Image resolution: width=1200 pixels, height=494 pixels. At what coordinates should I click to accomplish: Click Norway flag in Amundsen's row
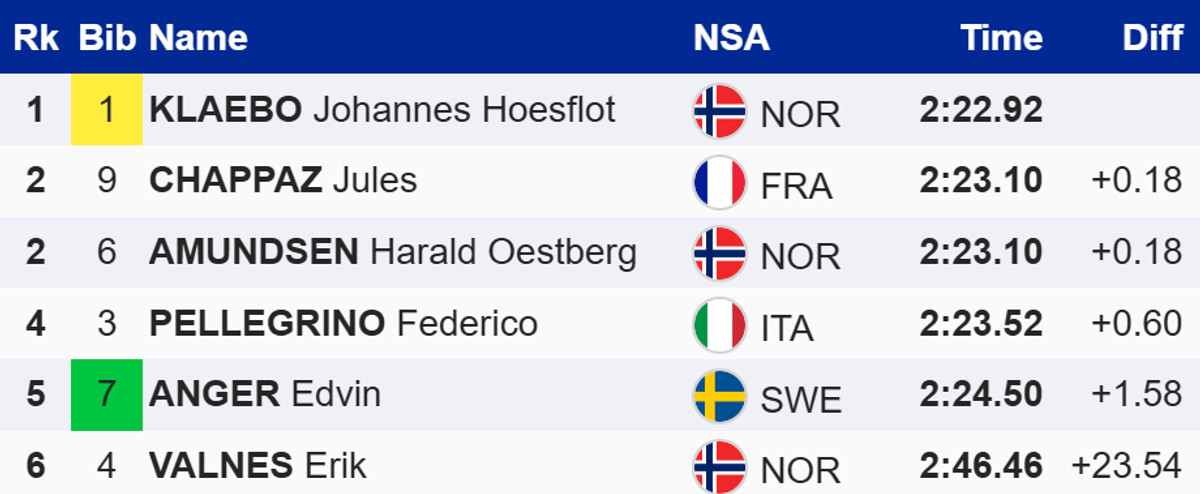(x=719, y=254)
